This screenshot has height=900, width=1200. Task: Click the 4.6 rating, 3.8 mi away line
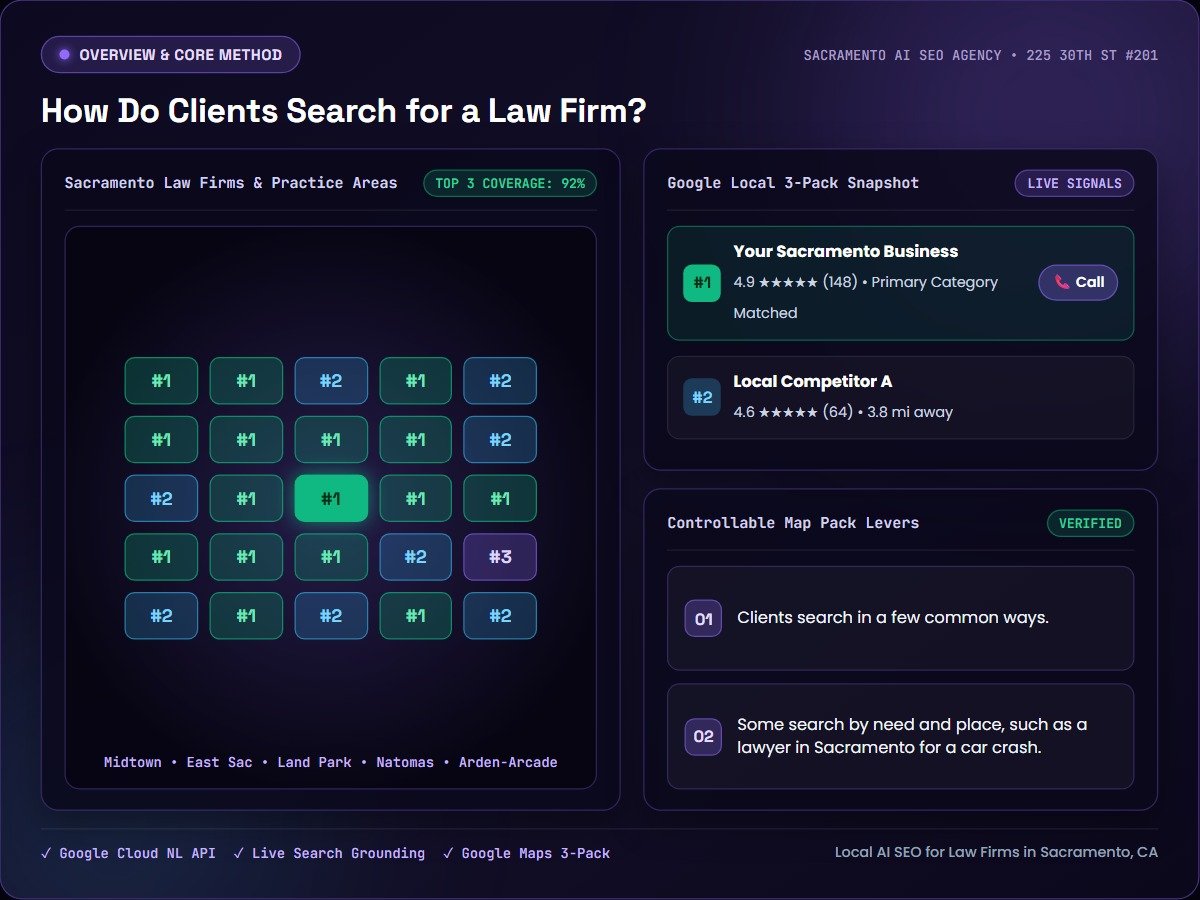pyautogui.click(x=843, y=412)
